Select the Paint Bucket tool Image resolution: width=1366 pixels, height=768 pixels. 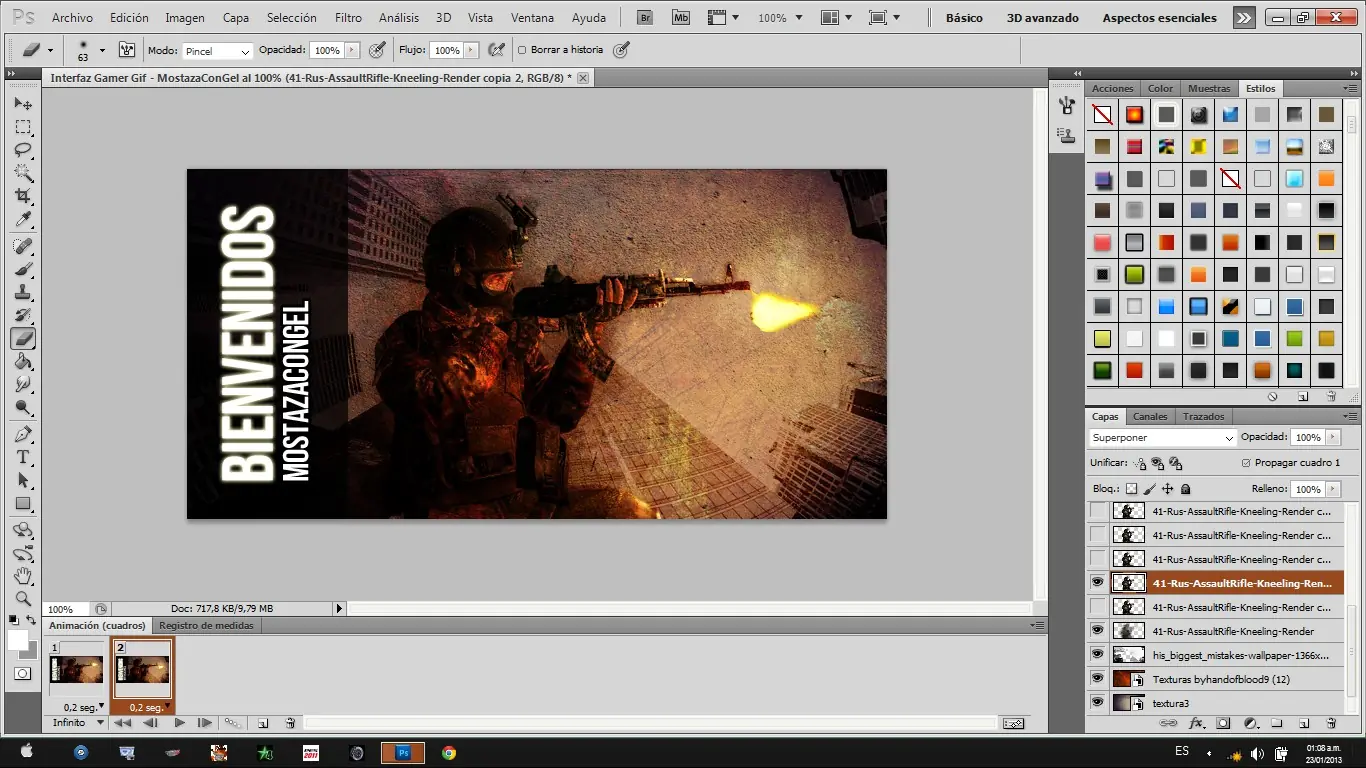click(23, 362)
